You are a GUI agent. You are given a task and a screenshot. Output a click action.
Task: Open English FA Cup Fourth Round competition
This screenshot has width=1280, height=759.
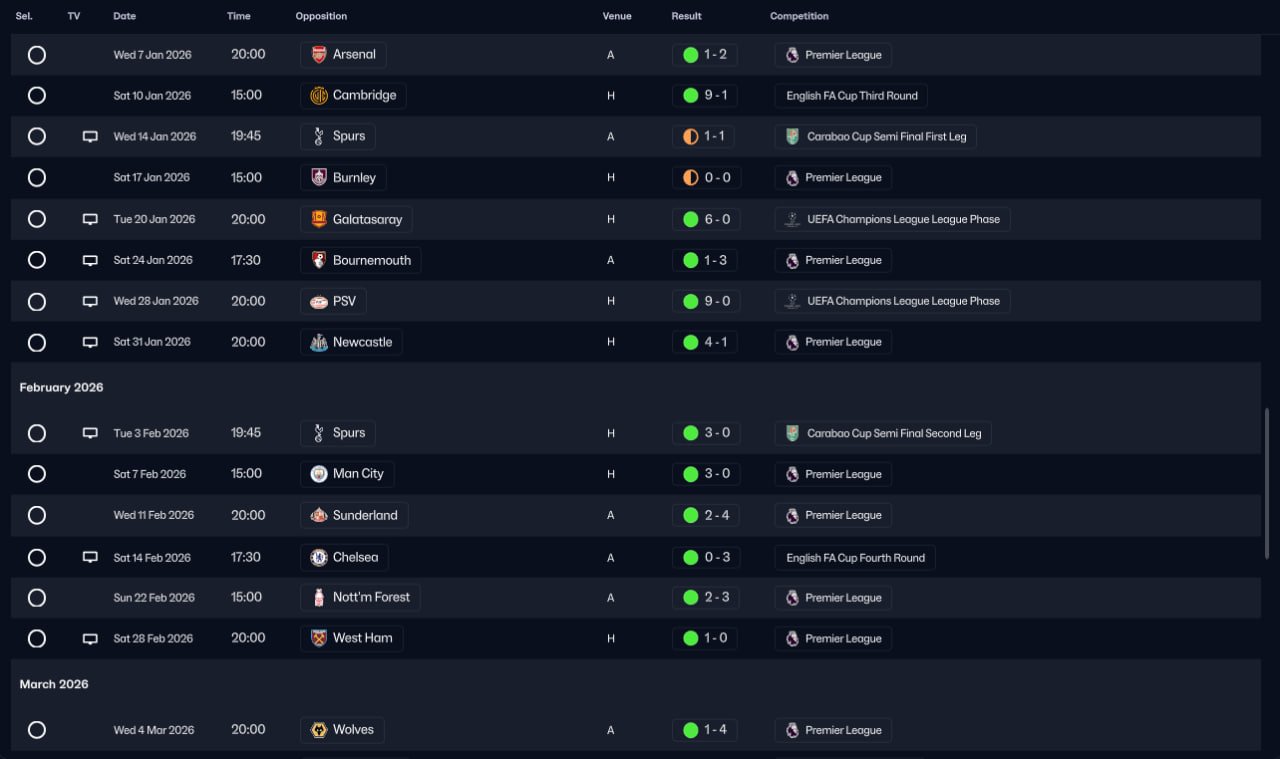click(855, 558)
